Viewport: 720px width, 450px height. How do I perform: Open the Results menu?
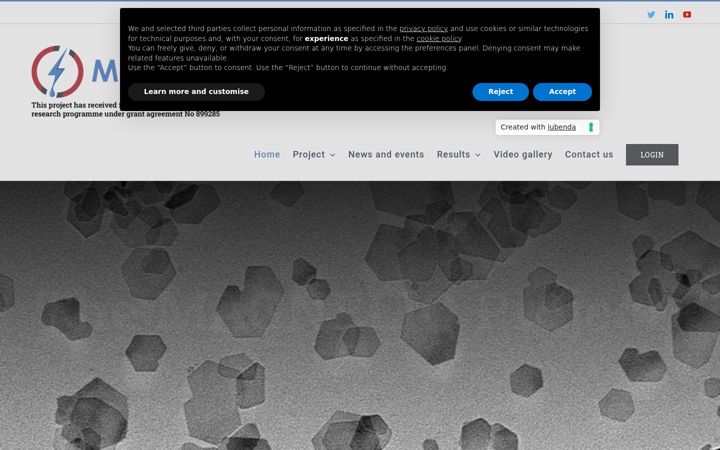(x=453, y=155)
